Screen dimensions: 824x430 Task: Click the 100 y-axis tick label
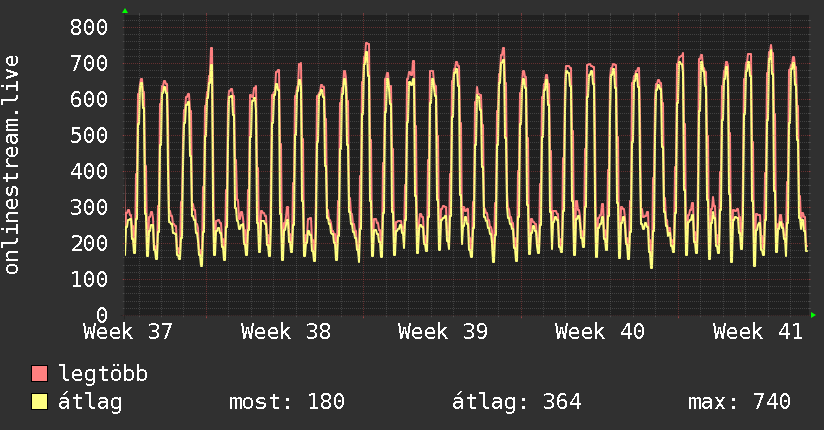(89, 279)
